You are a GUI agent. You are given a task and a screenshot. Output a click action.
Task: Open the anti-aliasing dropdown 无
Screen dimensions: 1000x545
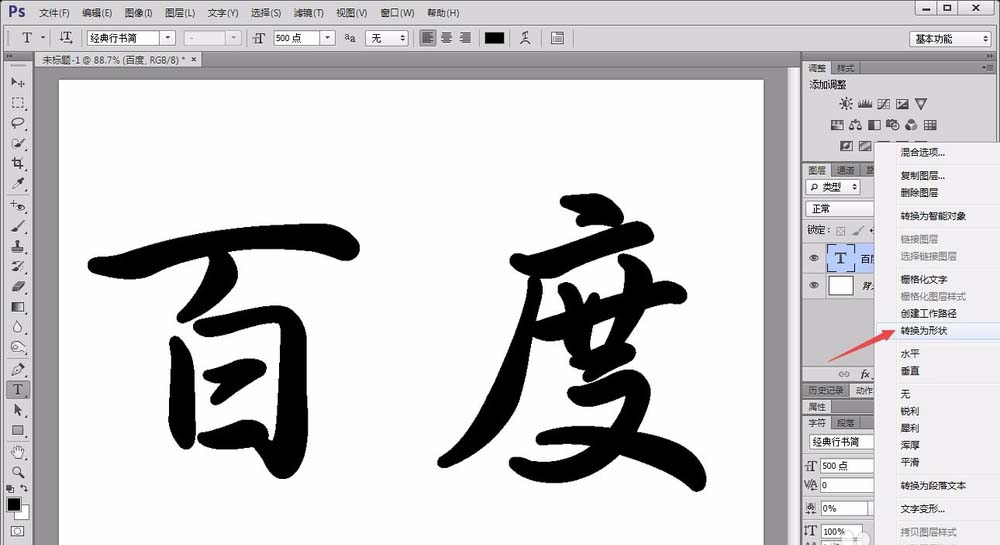coord(386,38)
